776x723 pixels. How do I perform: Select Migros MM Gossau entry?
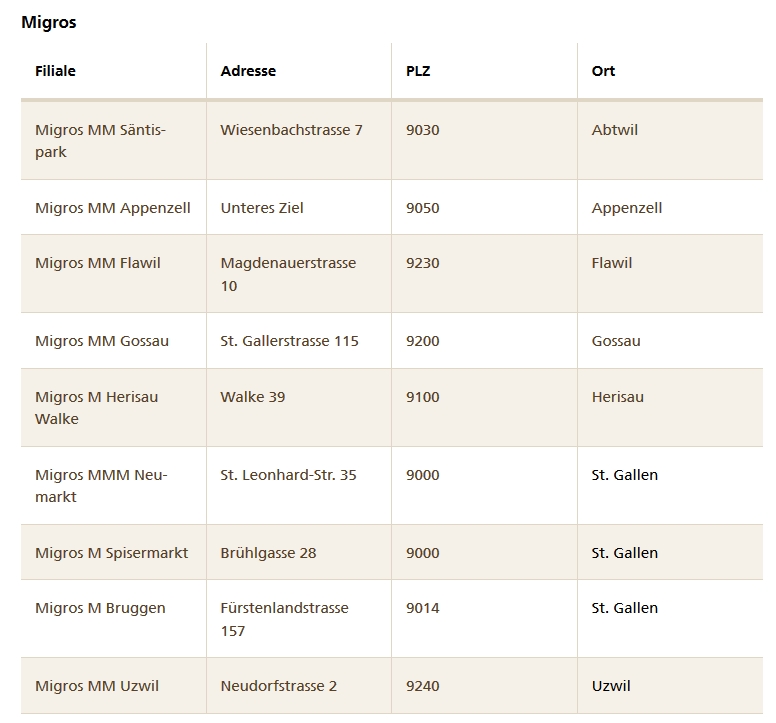(102, 341)
